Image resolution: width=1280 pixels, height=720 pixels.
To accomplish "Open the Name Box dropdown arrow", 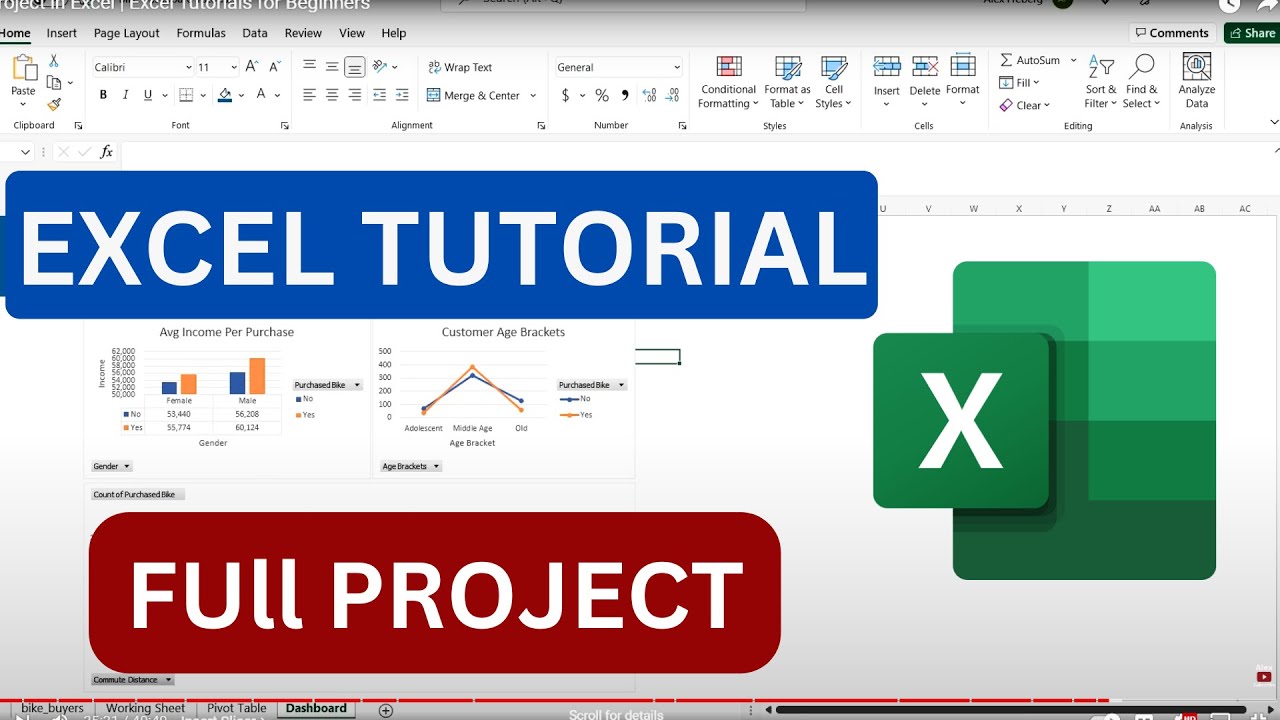I will click(26, 152).
